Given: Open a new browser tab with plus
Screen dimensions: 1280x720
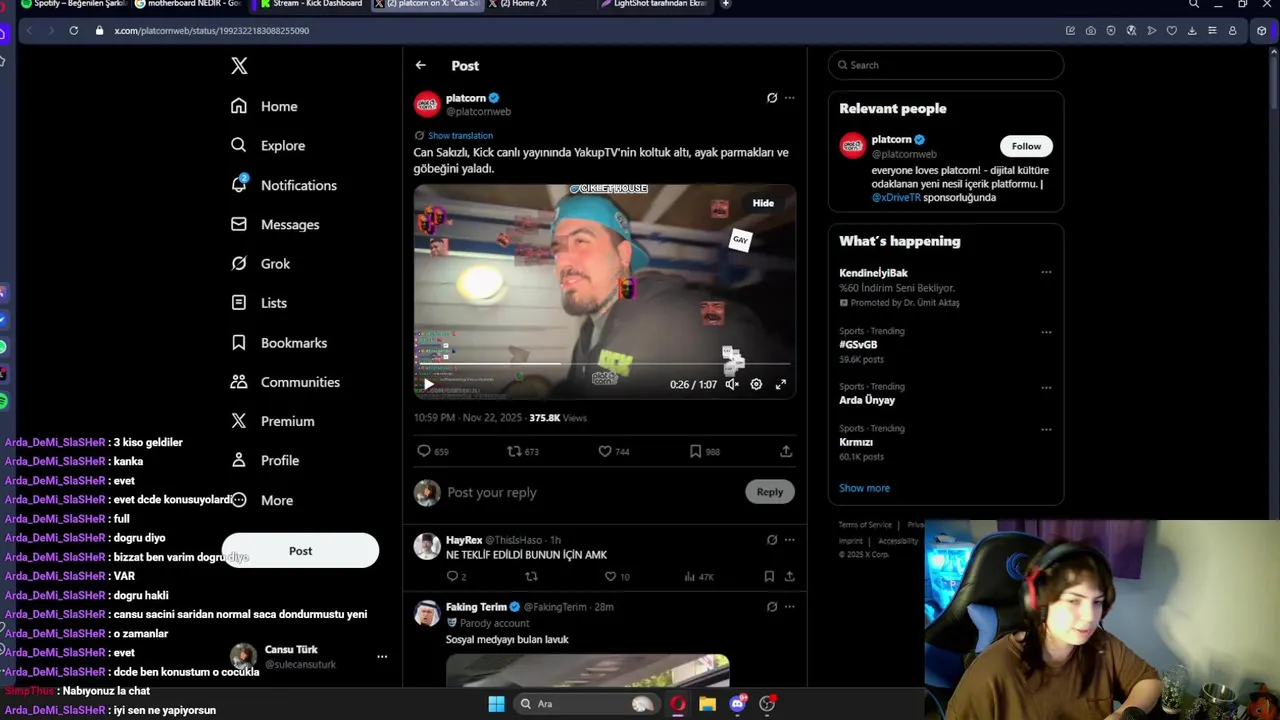Looking at the screenshot, I should point(725,4).
